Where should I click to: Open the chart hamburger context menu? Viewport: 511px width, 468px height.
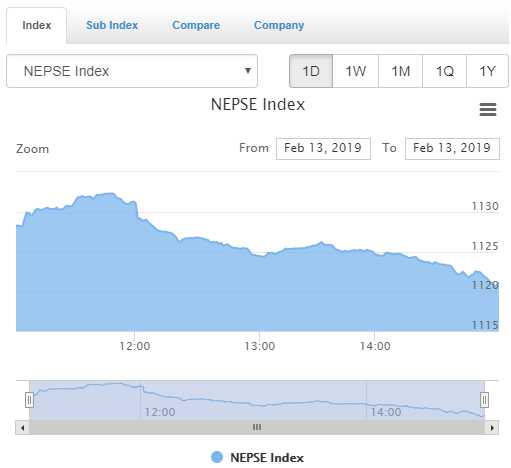pyautogui.click(x=488, y=109)
